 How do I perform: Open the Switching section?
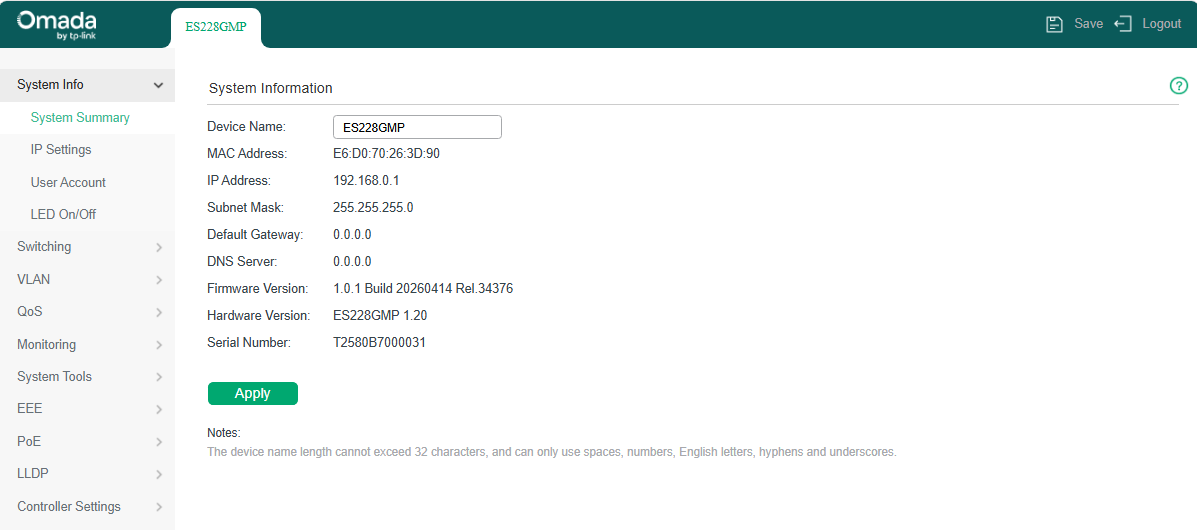[44, 247]
